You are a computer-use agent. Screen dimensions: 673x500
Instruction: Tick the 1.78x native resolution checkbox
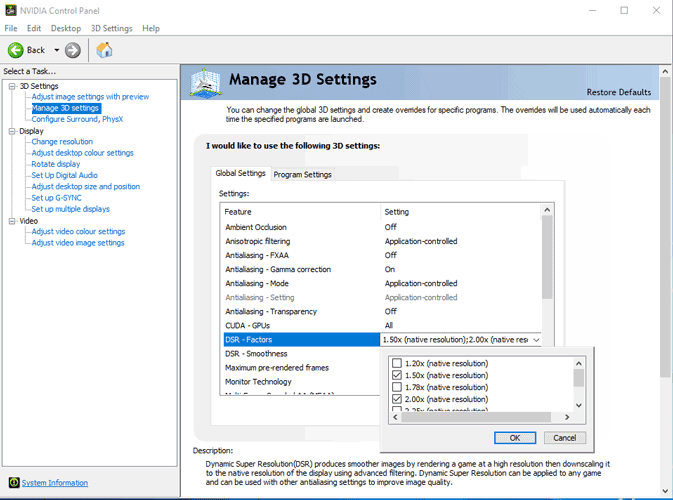pyautogui.click(x=398, y=387)
